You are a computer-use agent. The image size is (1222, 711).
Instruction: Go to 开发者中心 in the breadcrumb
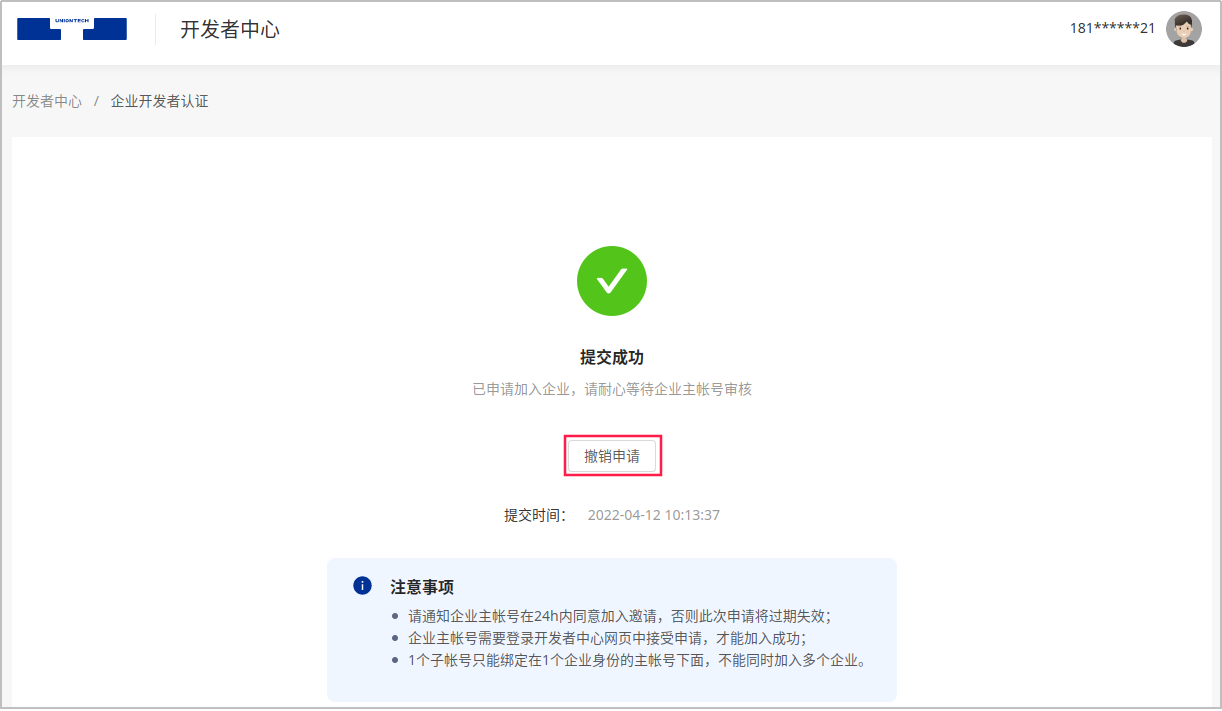(47, 101)
